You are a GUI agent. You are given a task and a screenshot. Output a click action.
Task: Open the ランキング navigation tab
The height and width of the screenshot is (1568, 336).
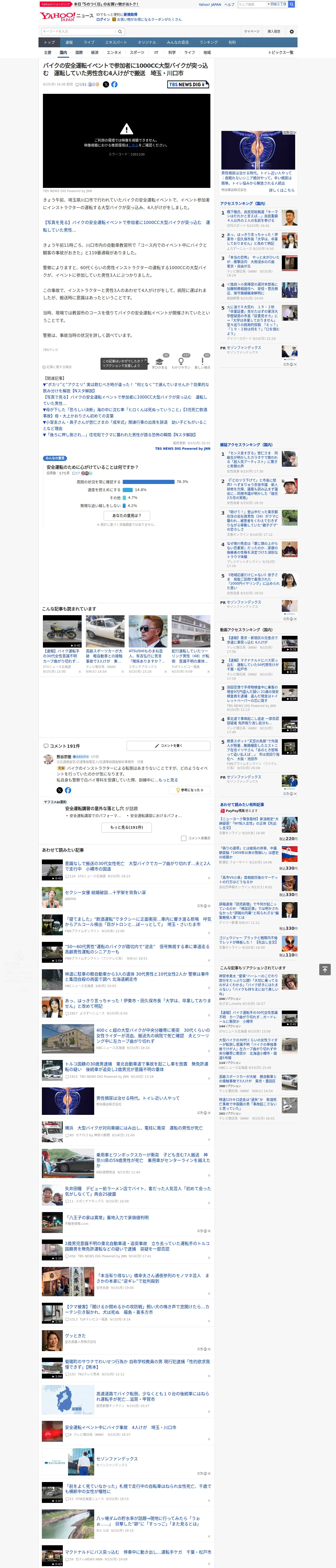tap(209, 43)
